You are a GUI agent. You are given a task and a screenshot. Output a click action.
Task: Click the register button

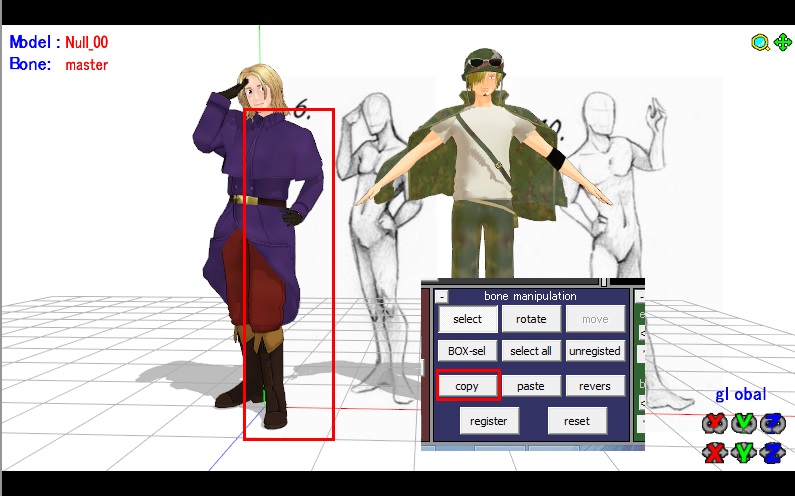pos(489,421)
